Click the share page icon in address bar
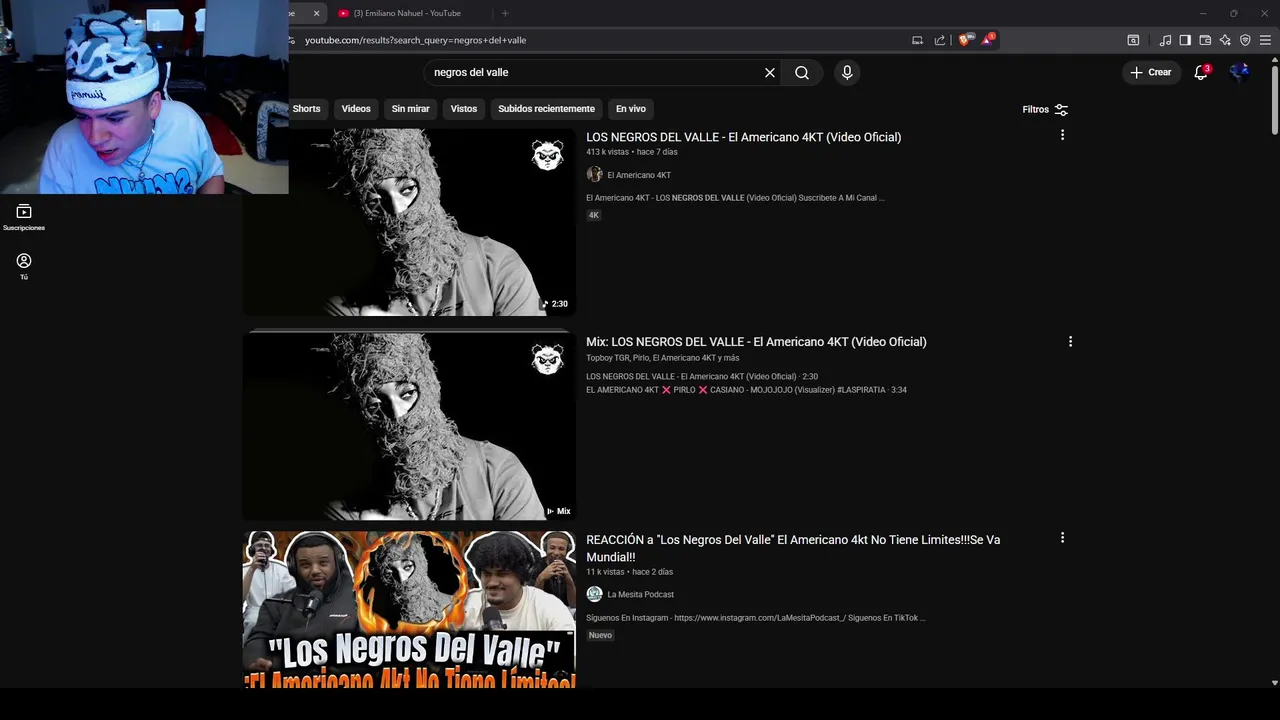The width and height of the screenshot is (1280, 720). [940, 40]
